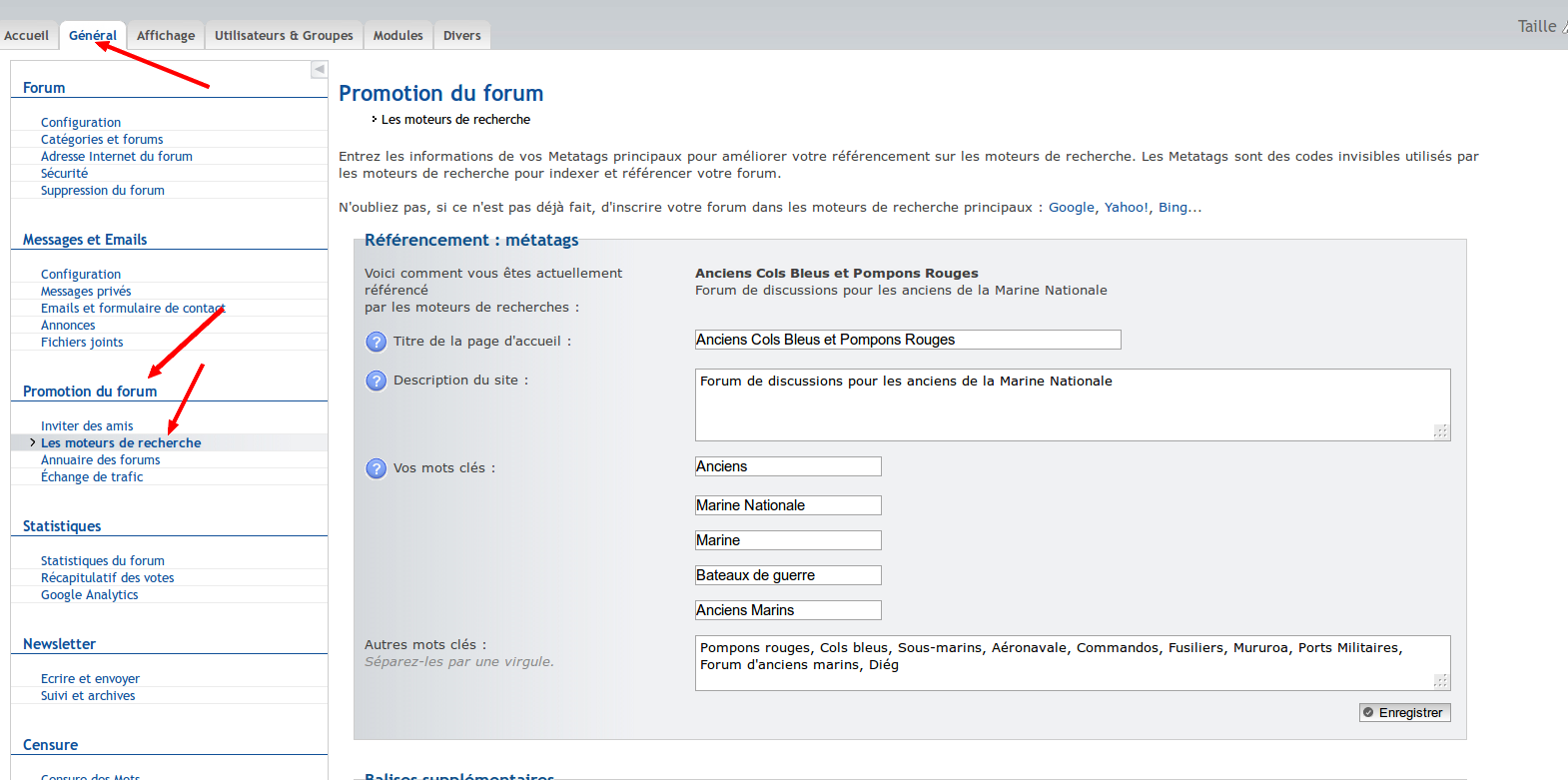Switch to the Général tab

[x=93, y=36]
